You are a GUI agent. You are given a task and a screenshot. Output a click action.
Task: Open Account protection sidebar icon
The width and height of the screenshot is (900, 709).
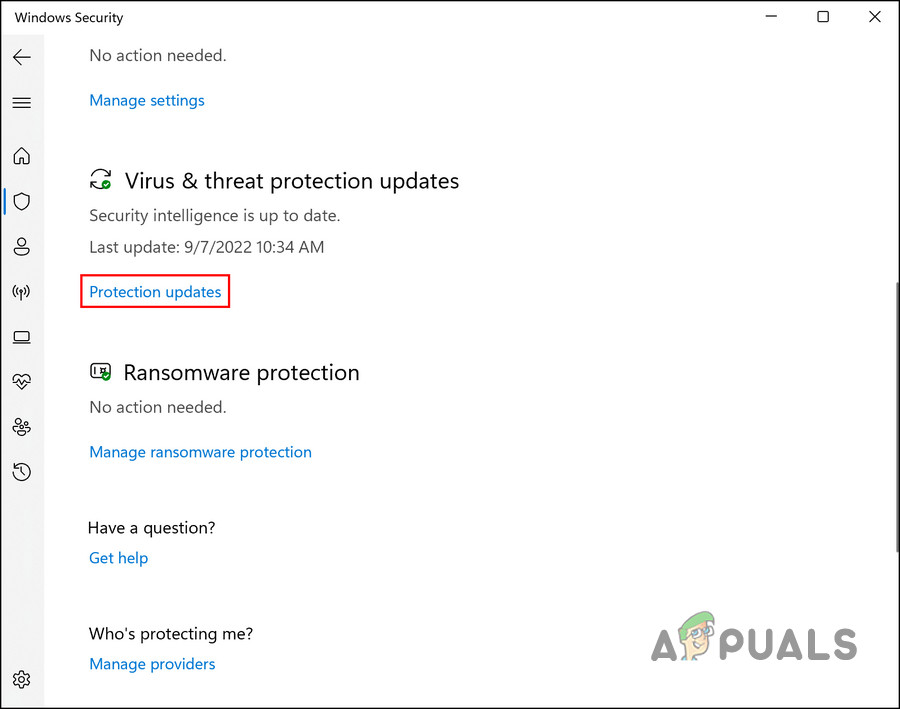21,246
